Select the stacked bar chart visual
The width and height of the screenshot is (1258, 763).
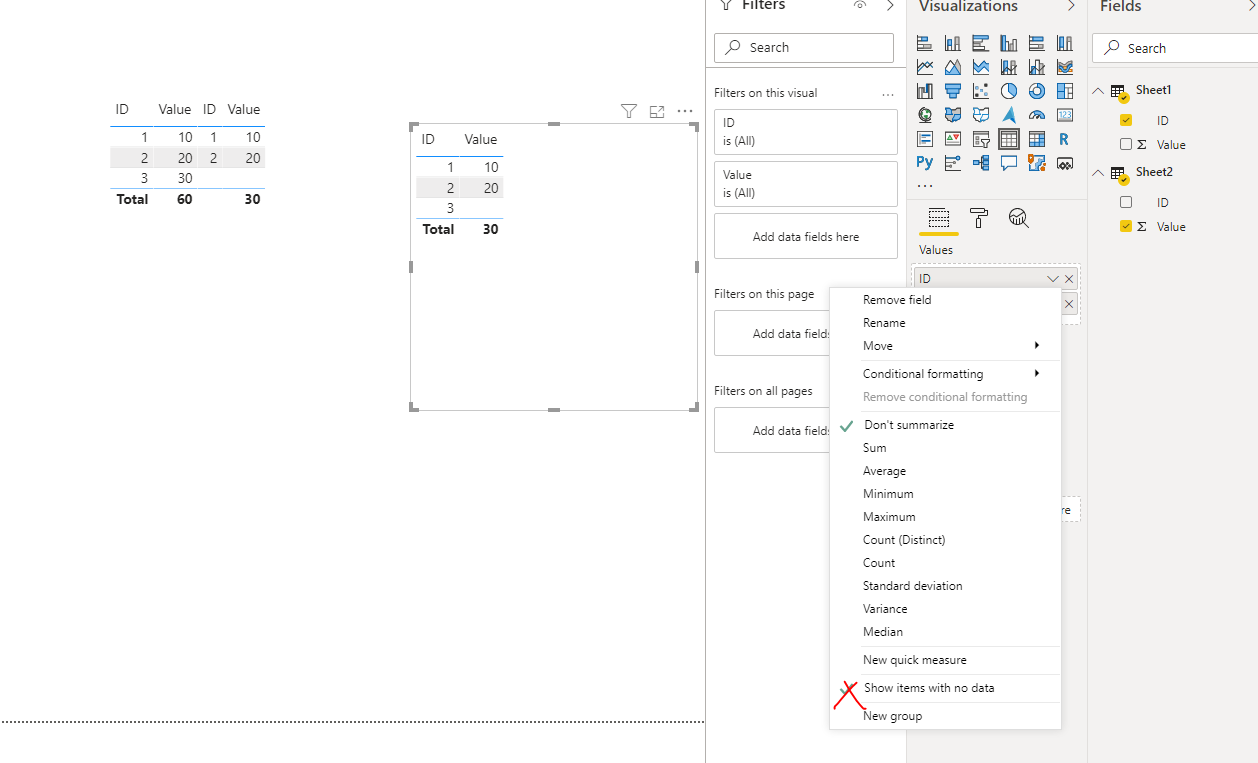924,43
